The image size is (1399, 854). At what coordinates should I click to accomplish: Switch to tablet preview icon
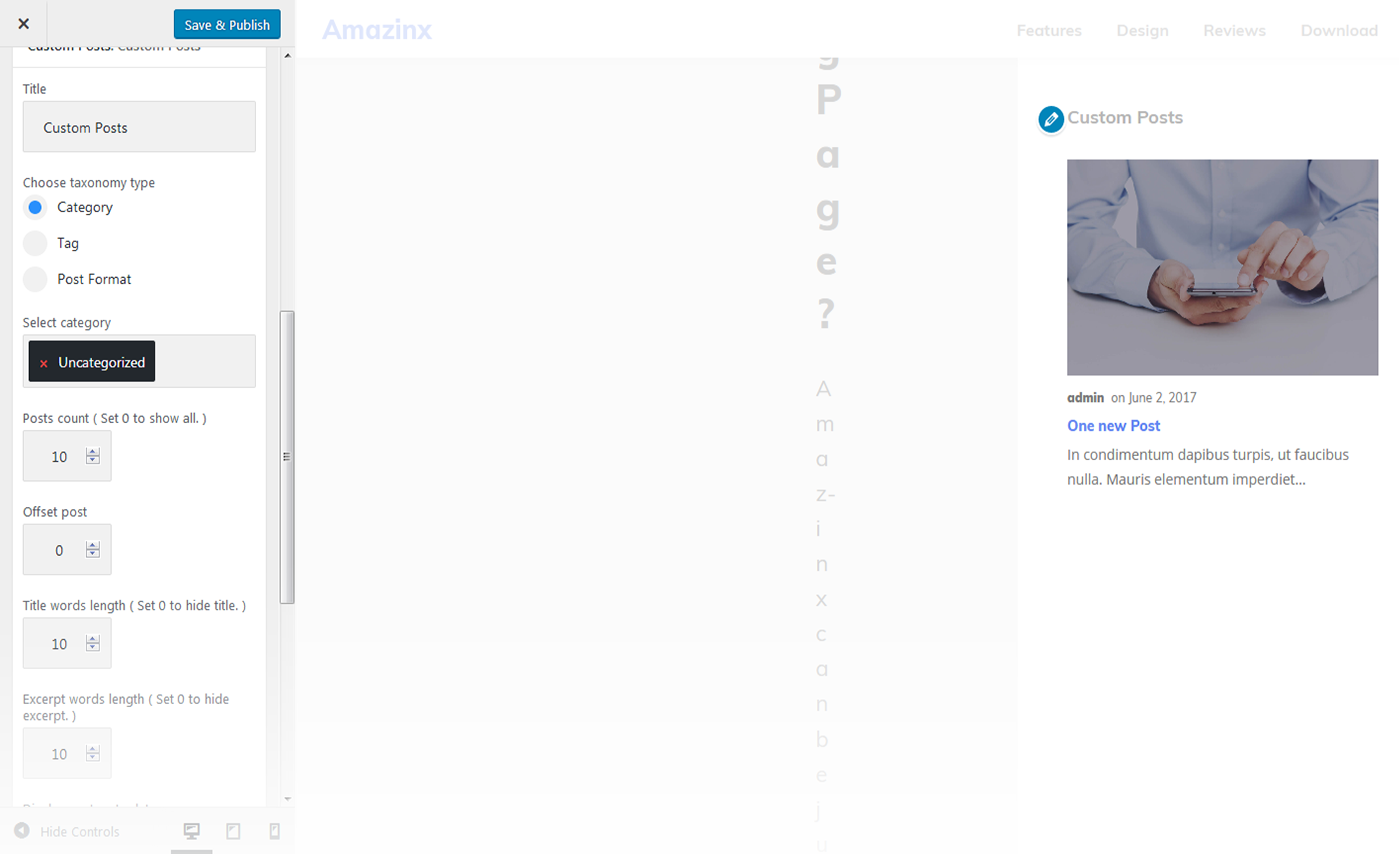point(233,831)
